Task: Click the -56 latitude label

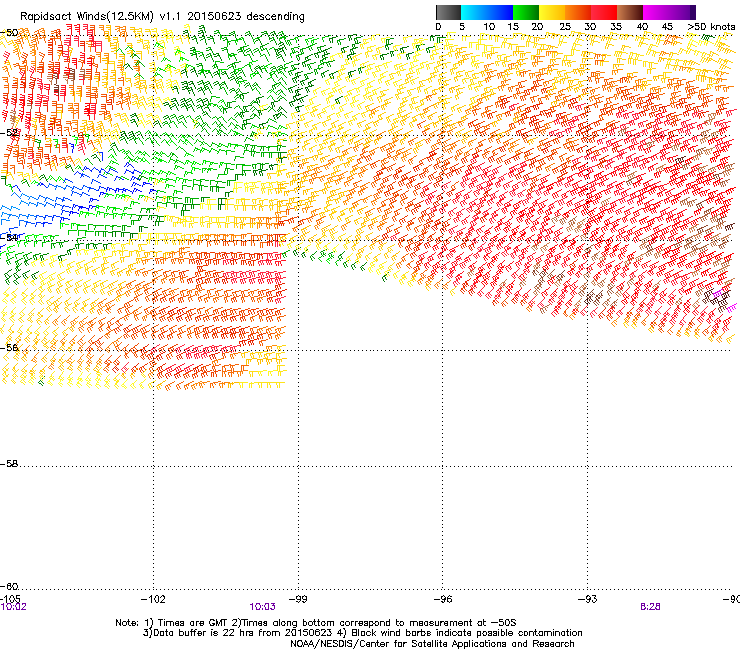Action: point(9,347)
